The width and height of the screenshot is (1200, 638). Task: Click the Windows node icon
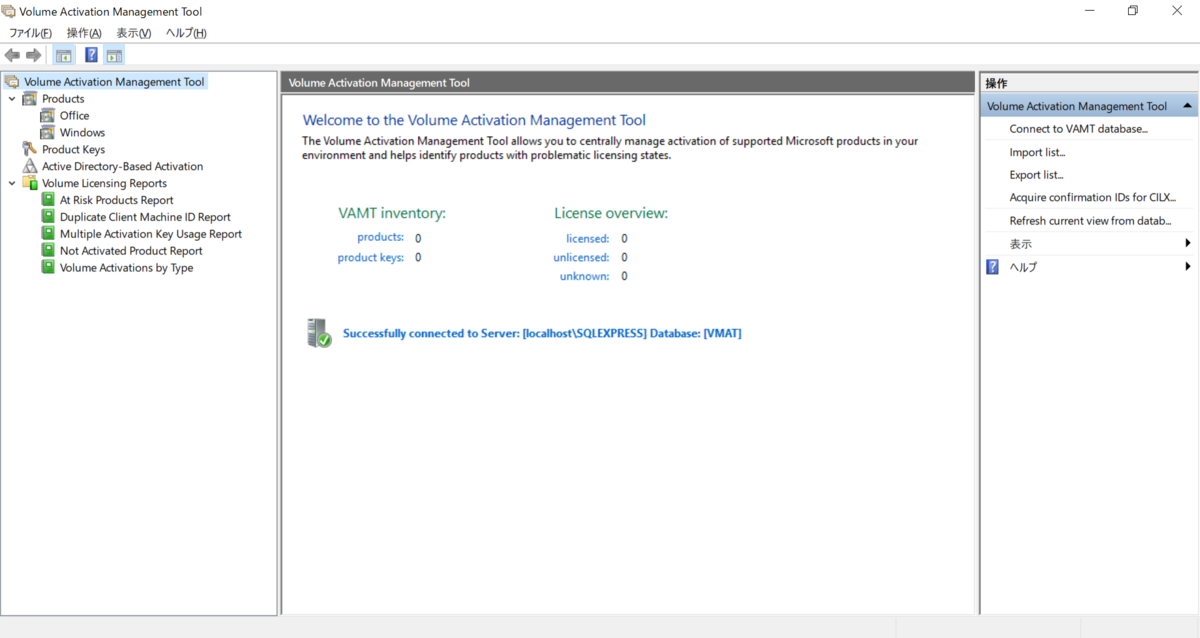(x=48, y=133)
